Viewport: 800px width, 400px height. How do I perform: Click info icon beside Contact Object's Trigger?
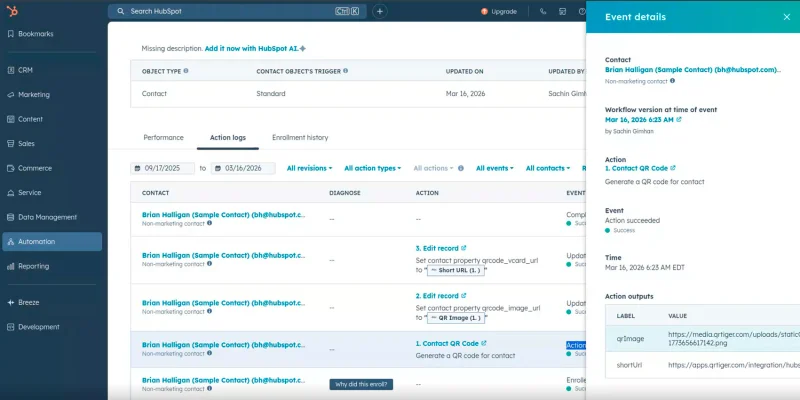tap(345, 71)
